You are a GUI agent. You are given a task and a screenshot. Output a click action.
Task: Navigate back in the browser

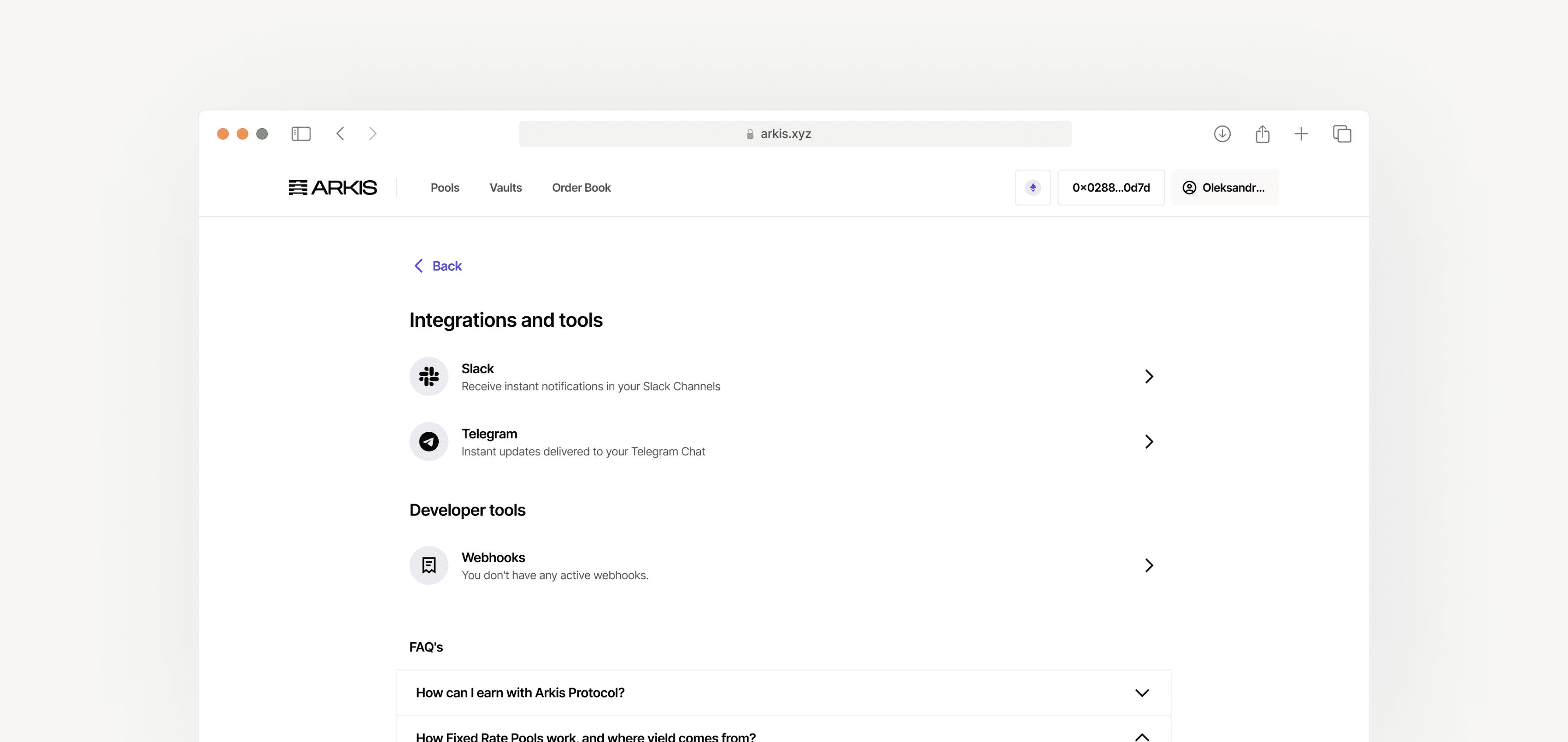340,134
